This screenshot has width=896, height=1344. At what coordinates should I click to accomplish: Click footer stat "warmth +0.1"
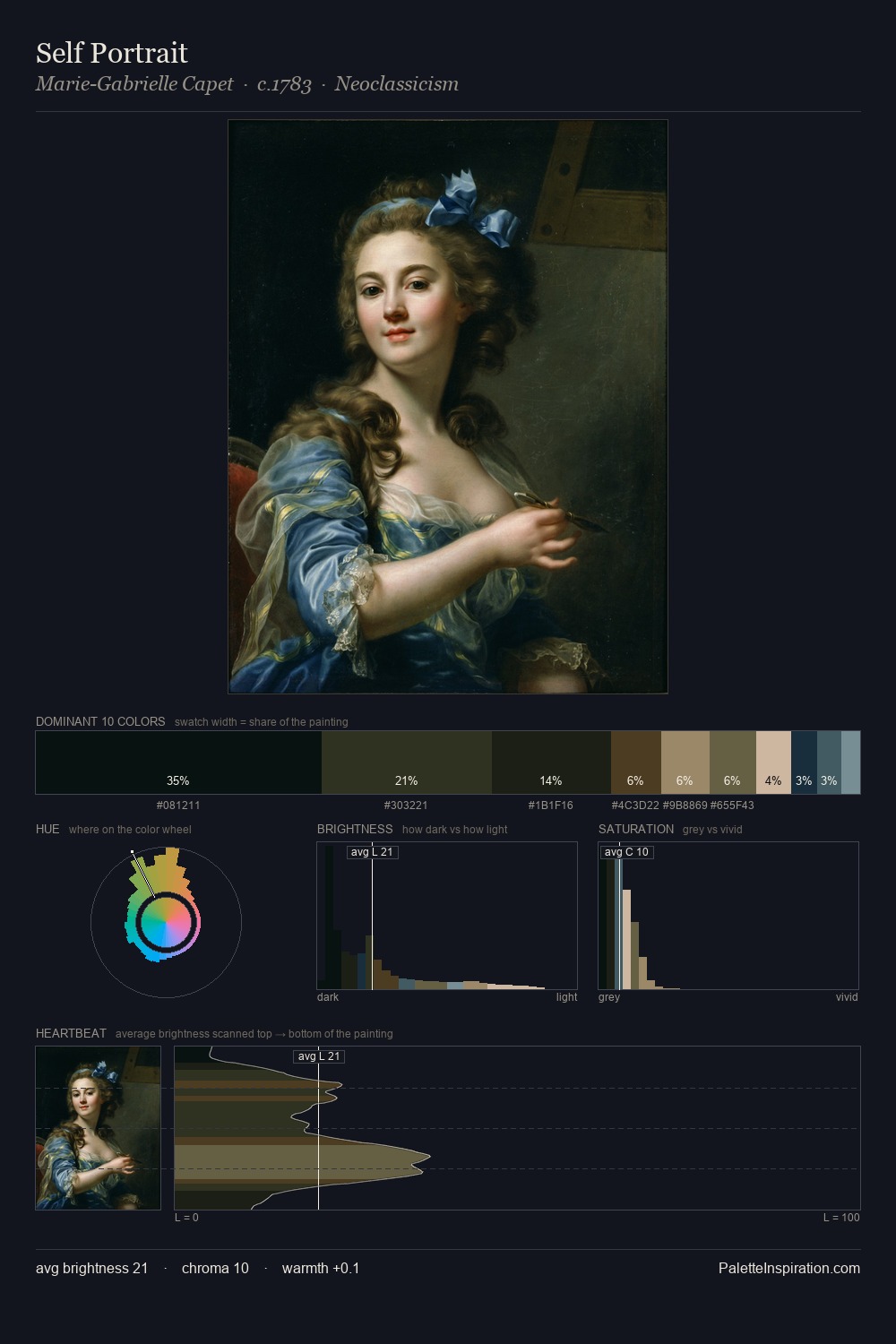[321, 1268]
